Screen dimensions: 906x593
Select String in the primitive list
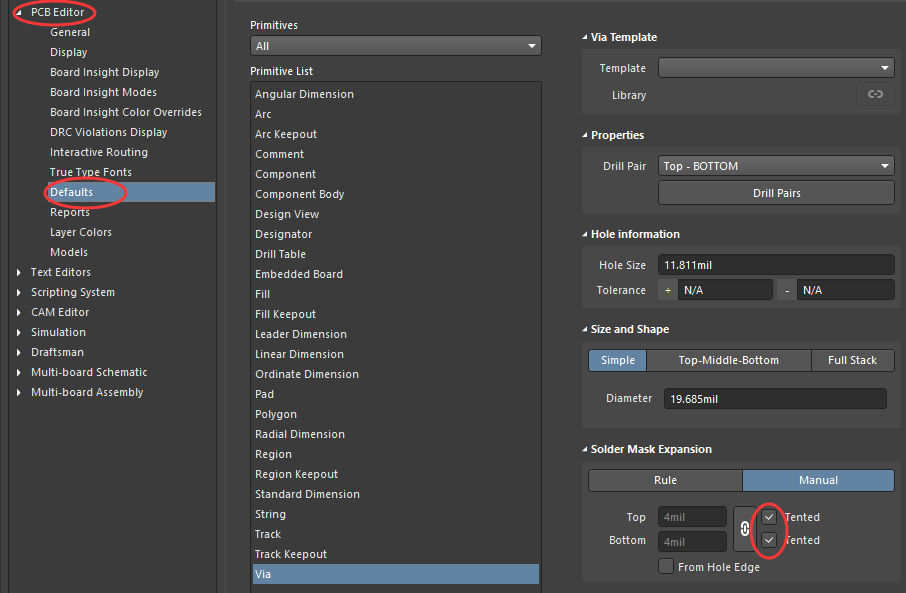396,514
